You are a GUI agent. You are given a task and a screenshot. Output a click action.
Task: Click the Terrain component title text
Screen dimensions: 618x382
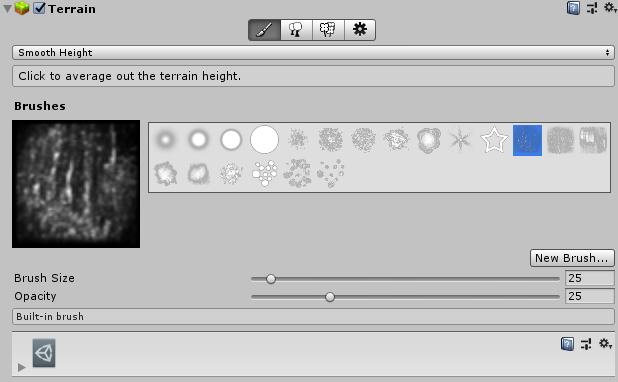coord(72,9)
